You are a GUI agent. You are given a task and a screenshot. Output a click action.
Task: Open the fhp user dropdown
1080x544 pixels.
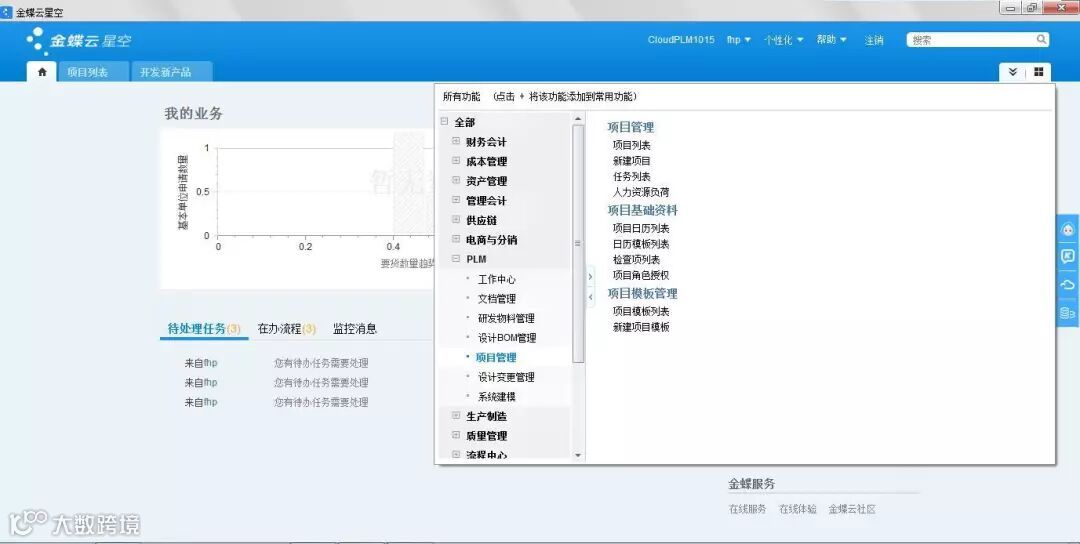738,40
